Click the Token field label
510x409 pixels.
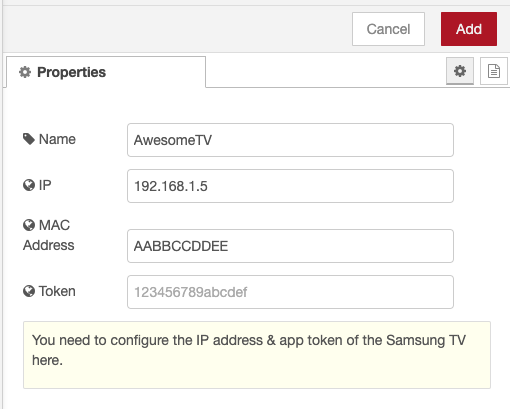(57, 291)
